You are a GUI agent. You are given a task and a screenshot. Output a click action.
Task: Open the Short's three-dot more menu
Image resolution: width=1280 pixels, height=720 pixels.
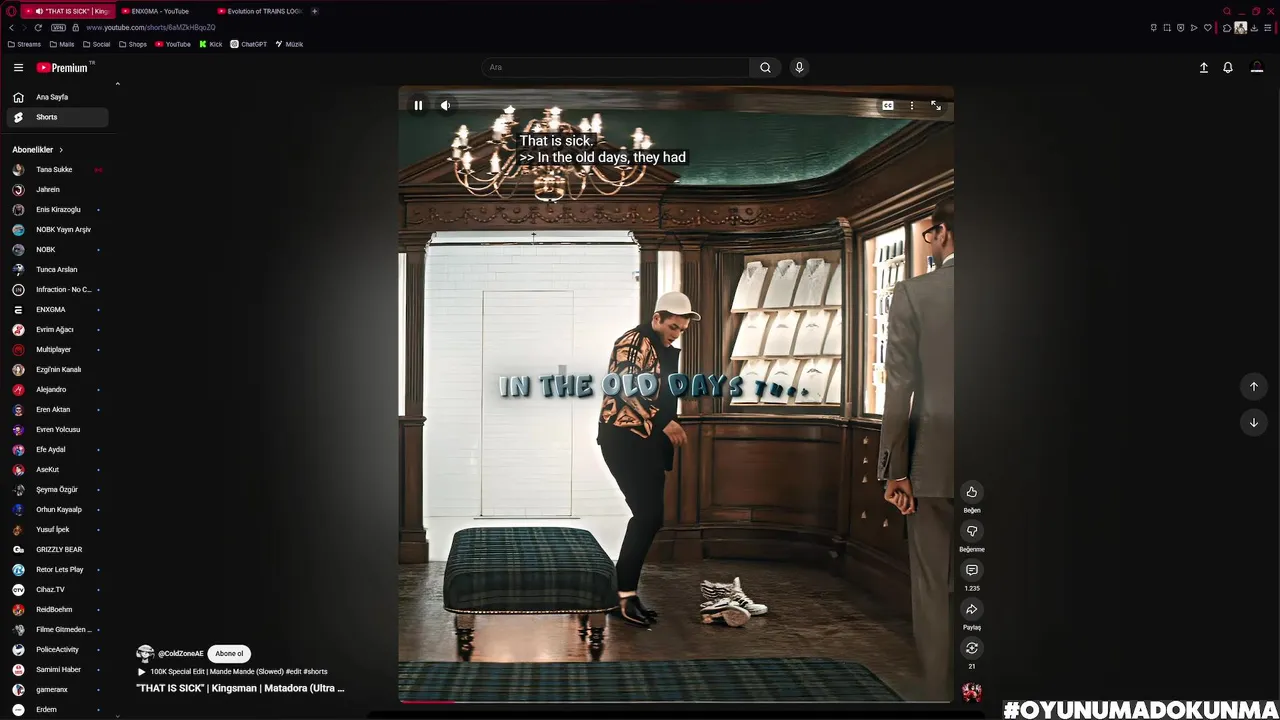tap(911, 105)
